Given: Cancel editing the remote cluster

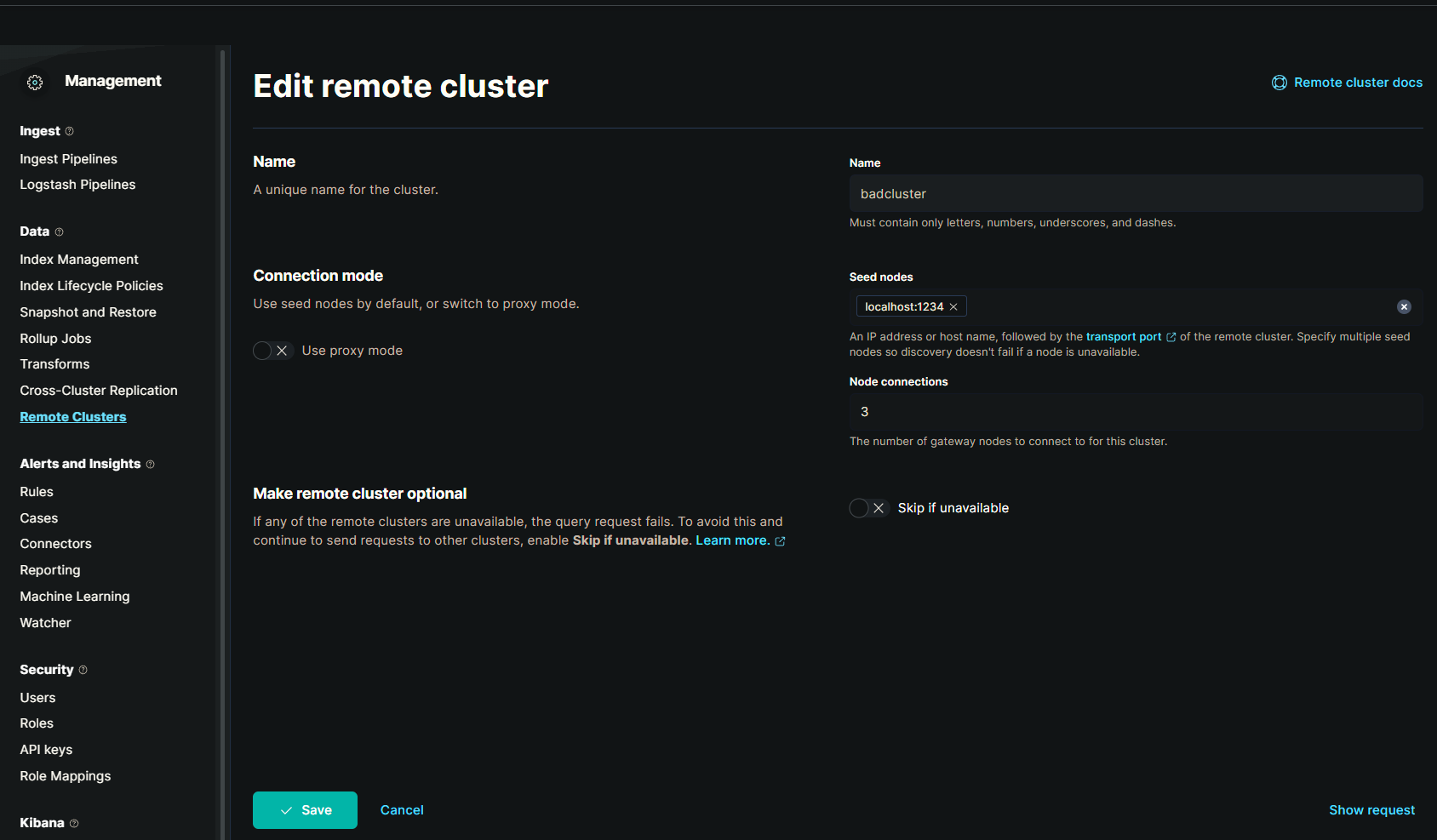Looking at the screenshot, I should tap(401, 809).
